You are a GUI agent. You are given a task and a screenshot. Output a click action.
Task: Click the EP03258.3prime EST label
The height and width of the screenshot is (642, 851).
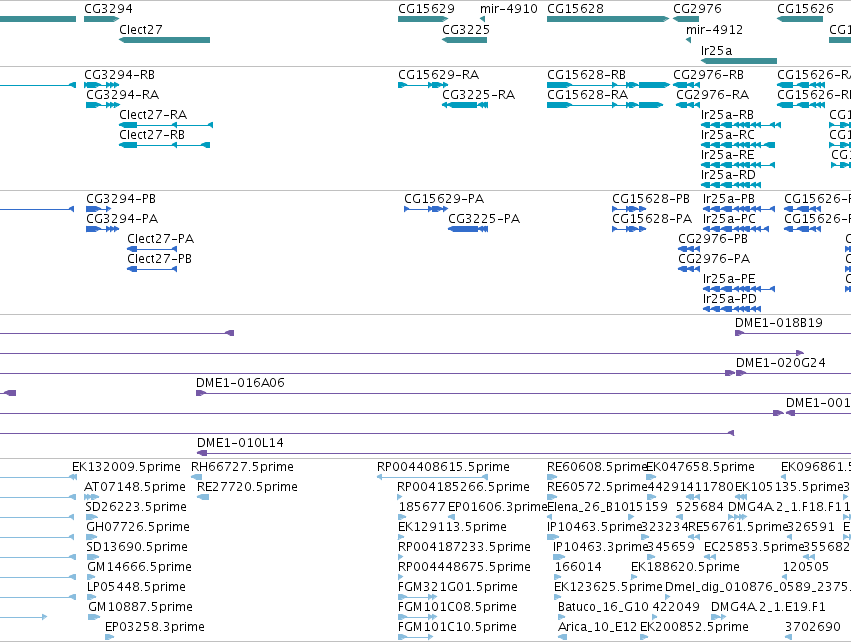coord(155,627)
